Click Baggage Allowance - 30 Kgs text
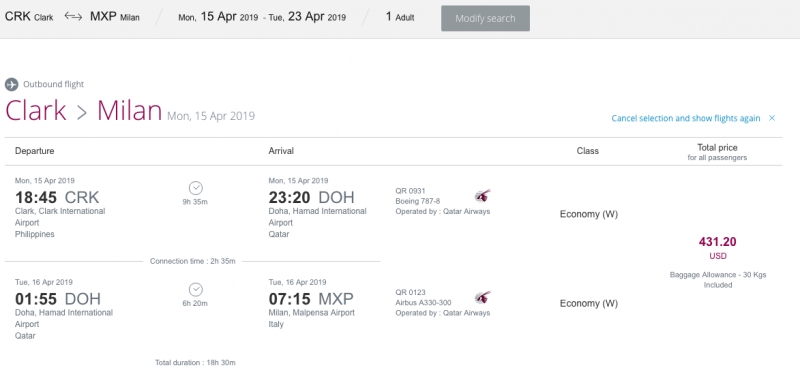The height and width of the screenshot is (372, 800). point(718,275)
